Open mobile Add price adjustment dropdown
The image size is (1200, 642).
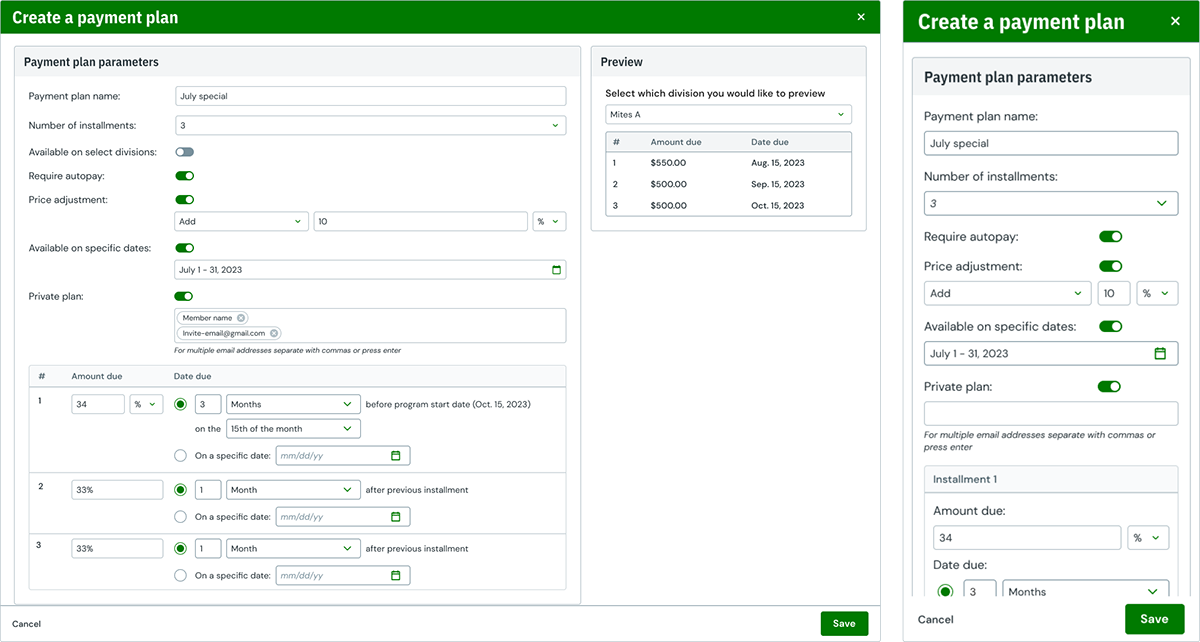[x=1008, y=294]
